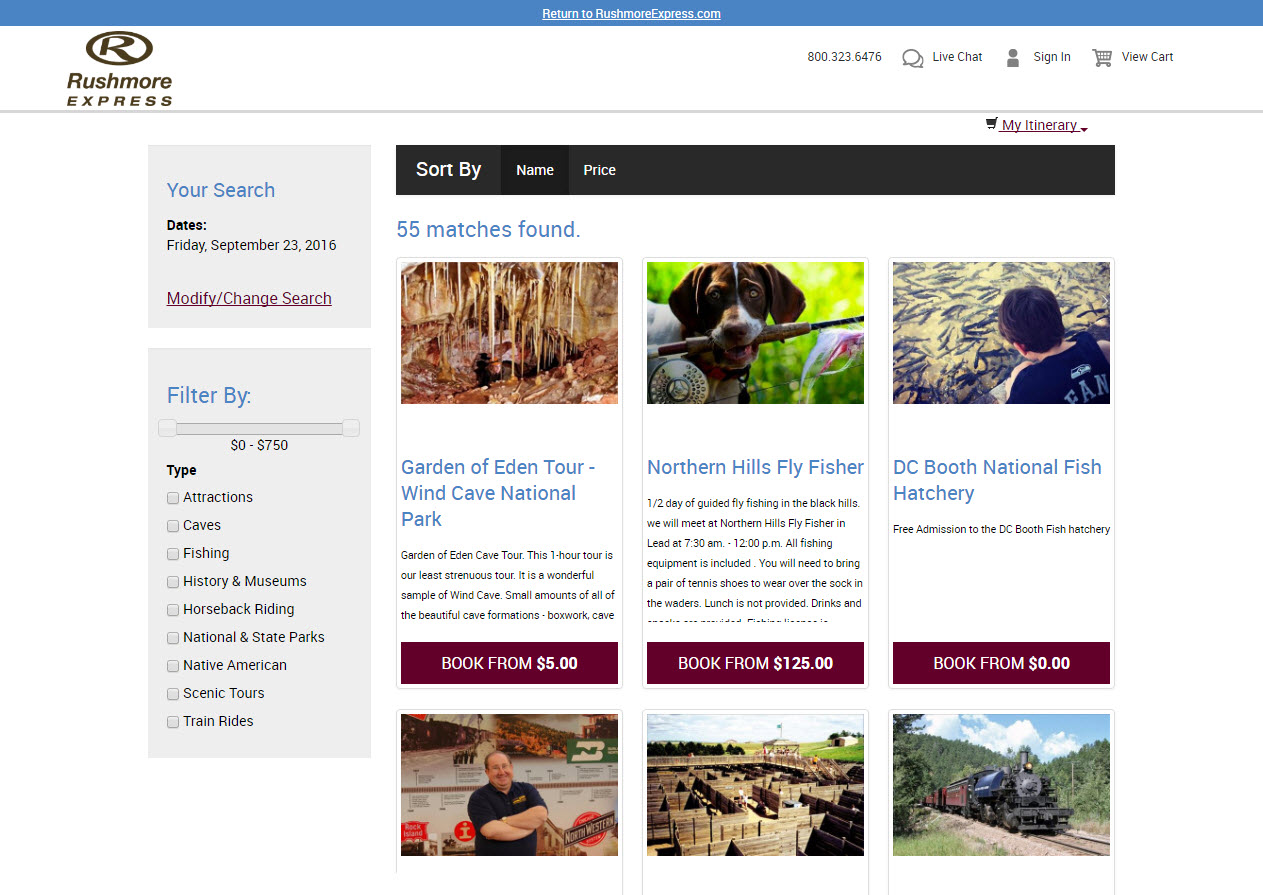The image size is (1263, 895).
Task: Click the Free Admission hatchery description
Action: 1001,529
